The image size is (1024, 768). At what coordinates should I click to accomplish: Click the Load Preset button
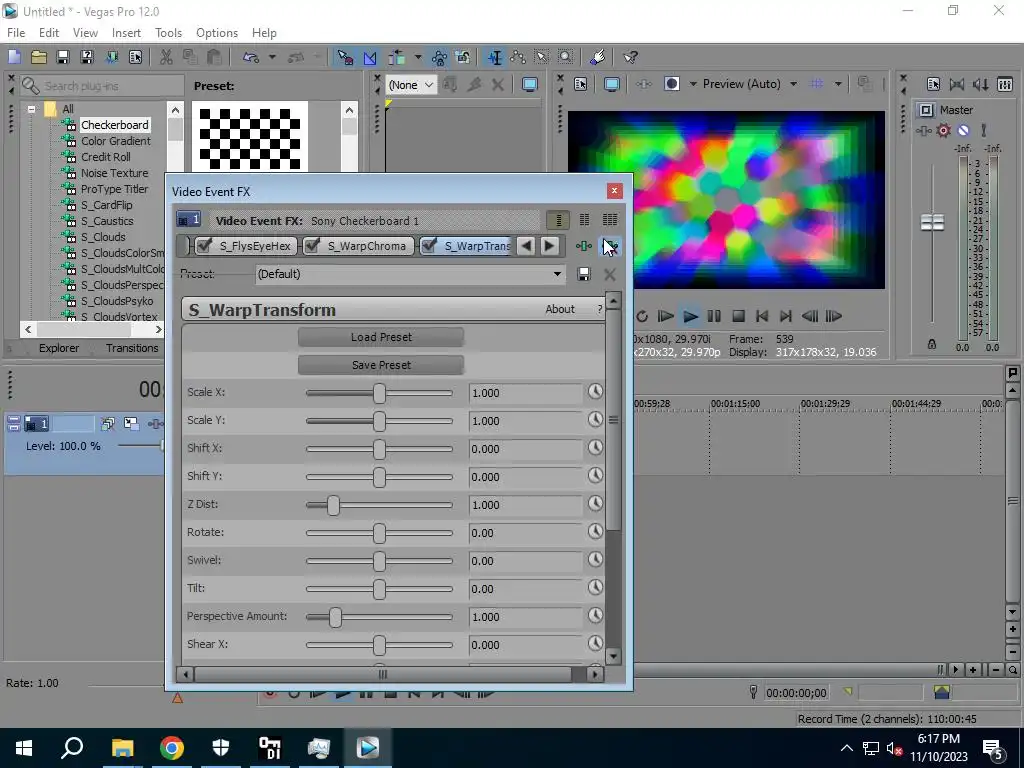pyautogui.click(x=381, y=337)
